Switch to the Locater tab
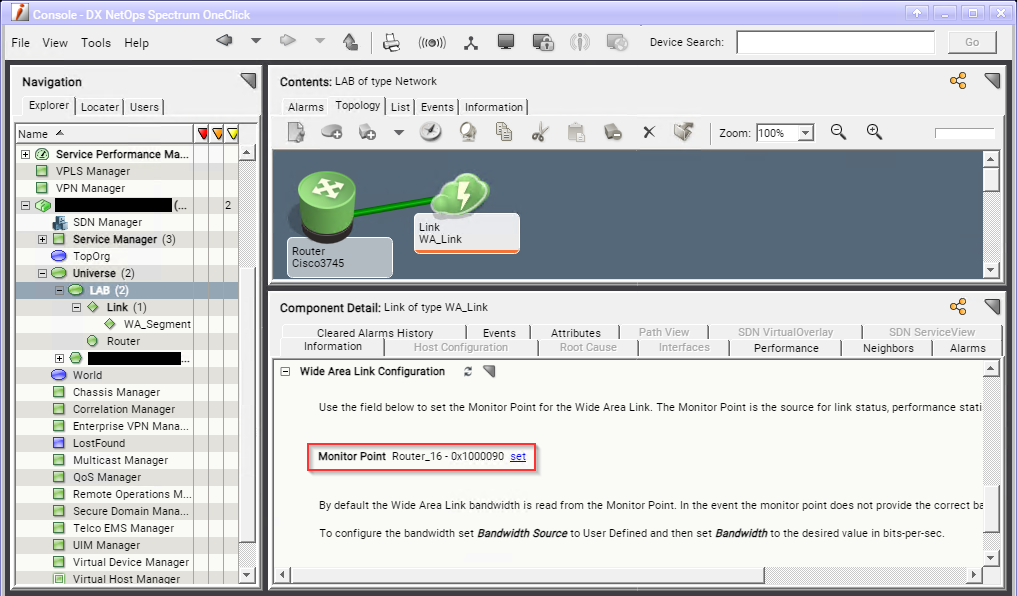 [100, 107]
